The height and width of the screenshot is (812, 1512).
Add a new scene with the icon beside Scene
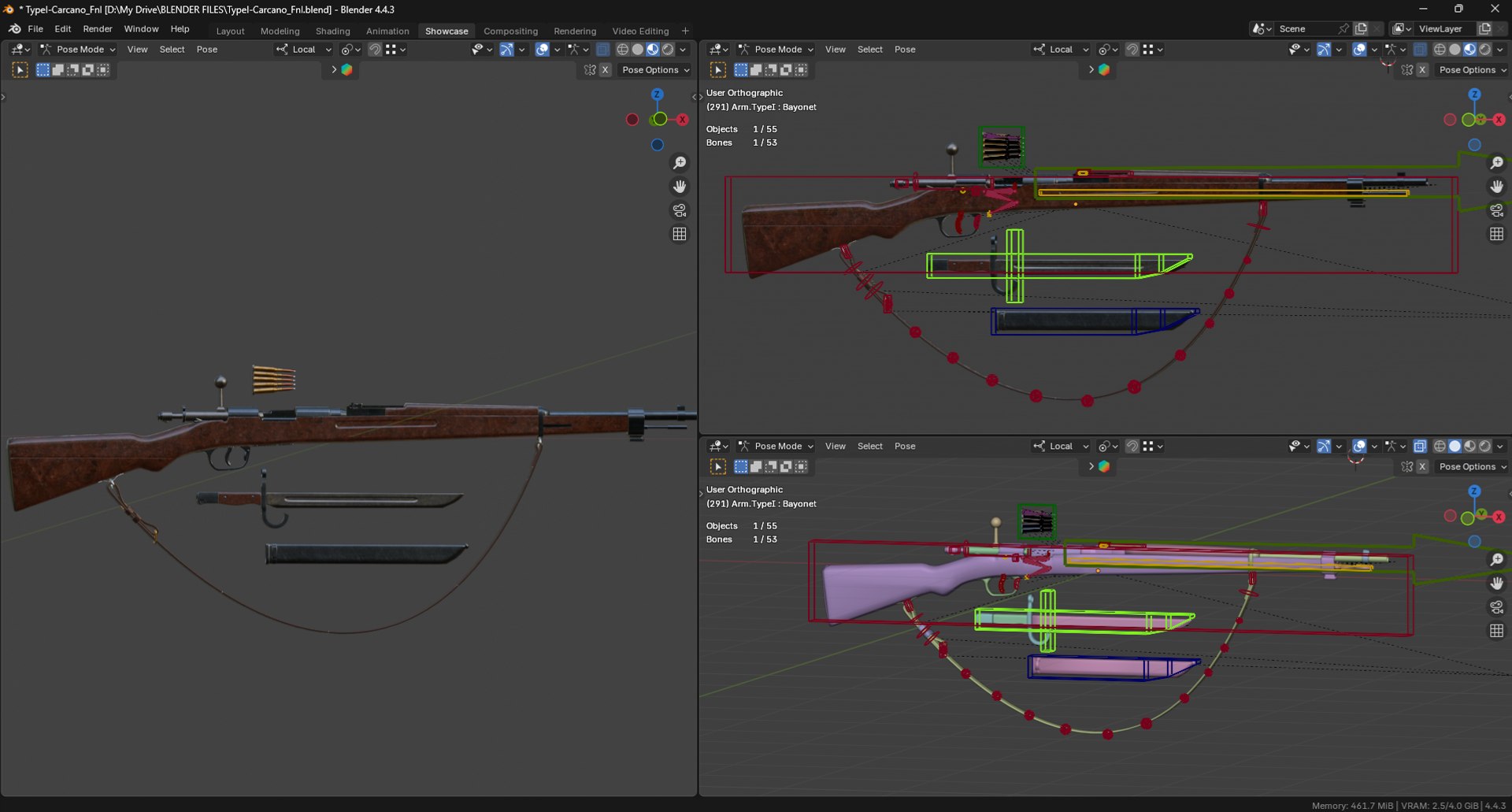click(x=1361, y=29)
